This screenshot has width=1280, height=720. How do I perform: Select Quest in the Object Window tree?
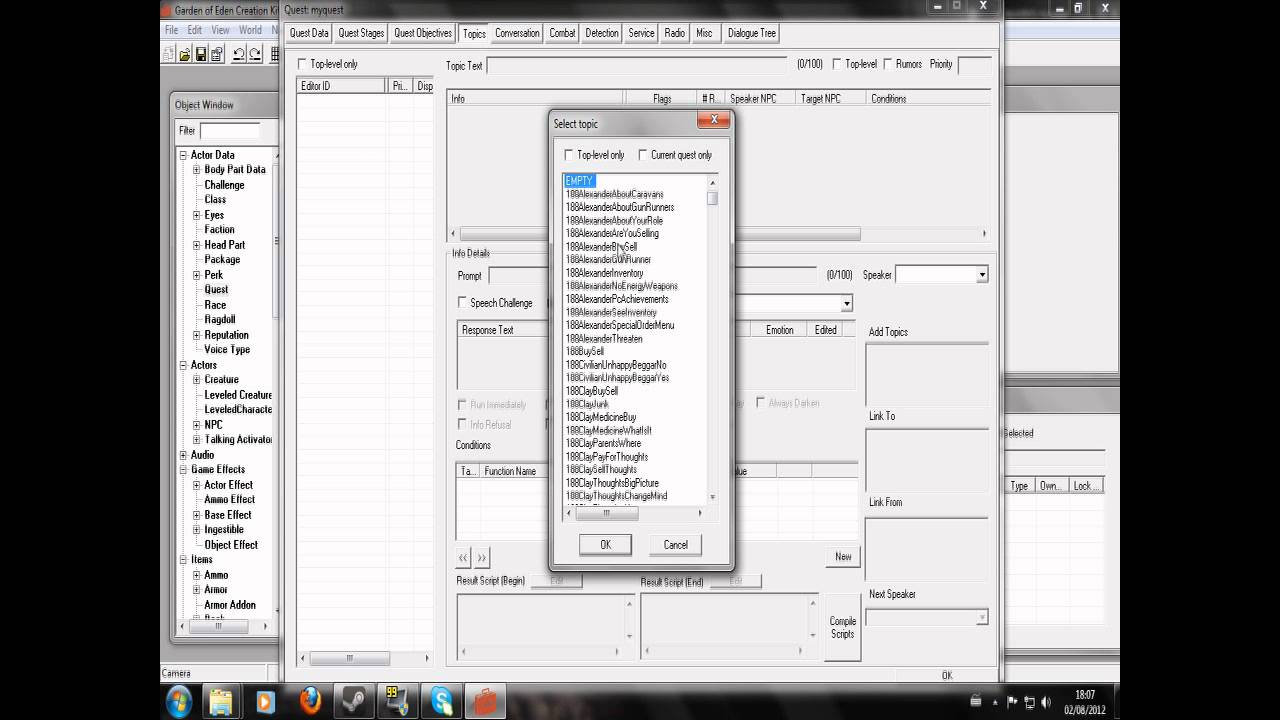[216, 290]
